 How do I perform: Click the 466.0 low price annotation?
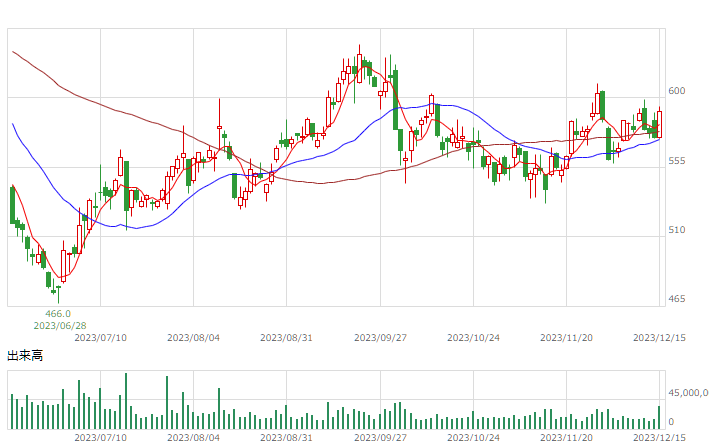[58, 313]
